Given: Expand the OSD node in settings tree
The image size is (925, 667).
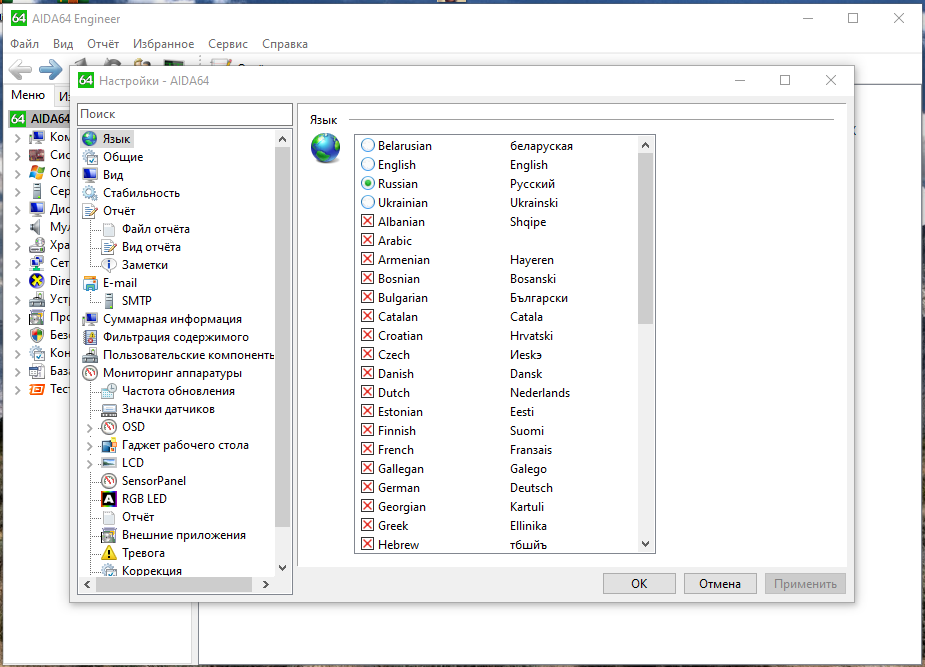Looking at the screenshot, I should pyautogui.click(x=90, y=428).
